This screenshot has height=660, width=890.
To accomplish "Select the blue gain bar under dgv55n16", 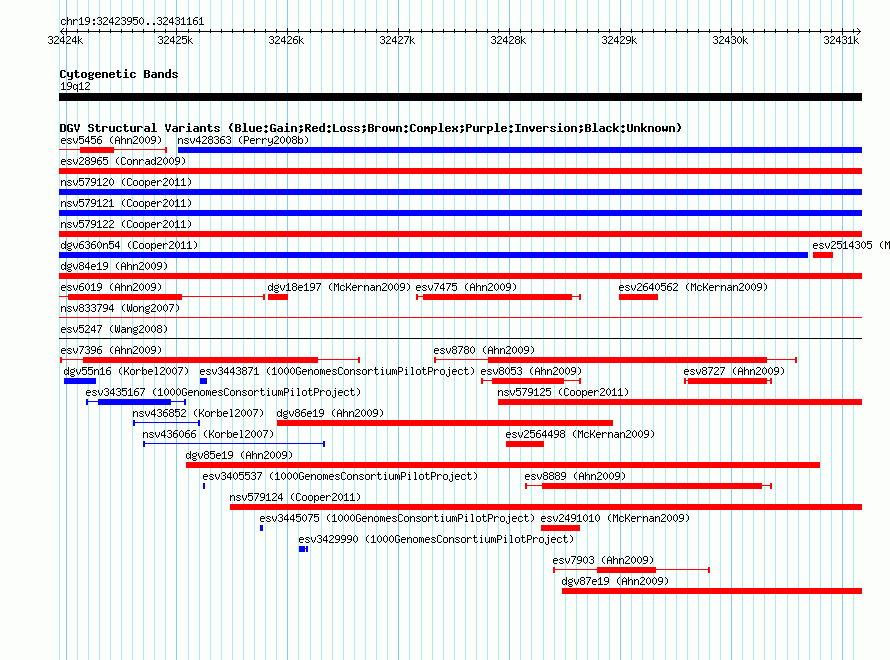I will click(x=80, y=381).
